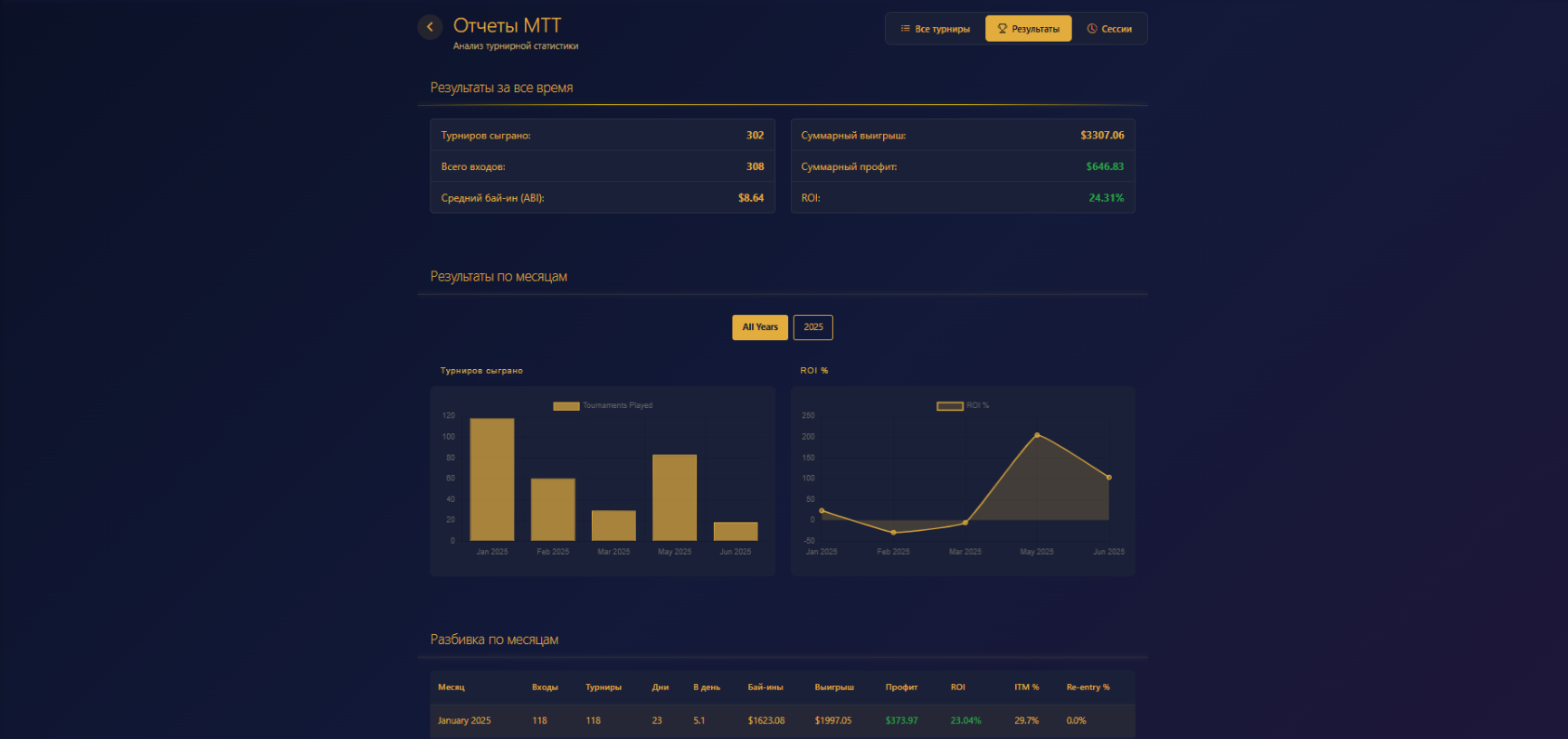The image size is (1568, 739).
Task: Click the trophy icon in Результаты
Action: pos(1002,29)
